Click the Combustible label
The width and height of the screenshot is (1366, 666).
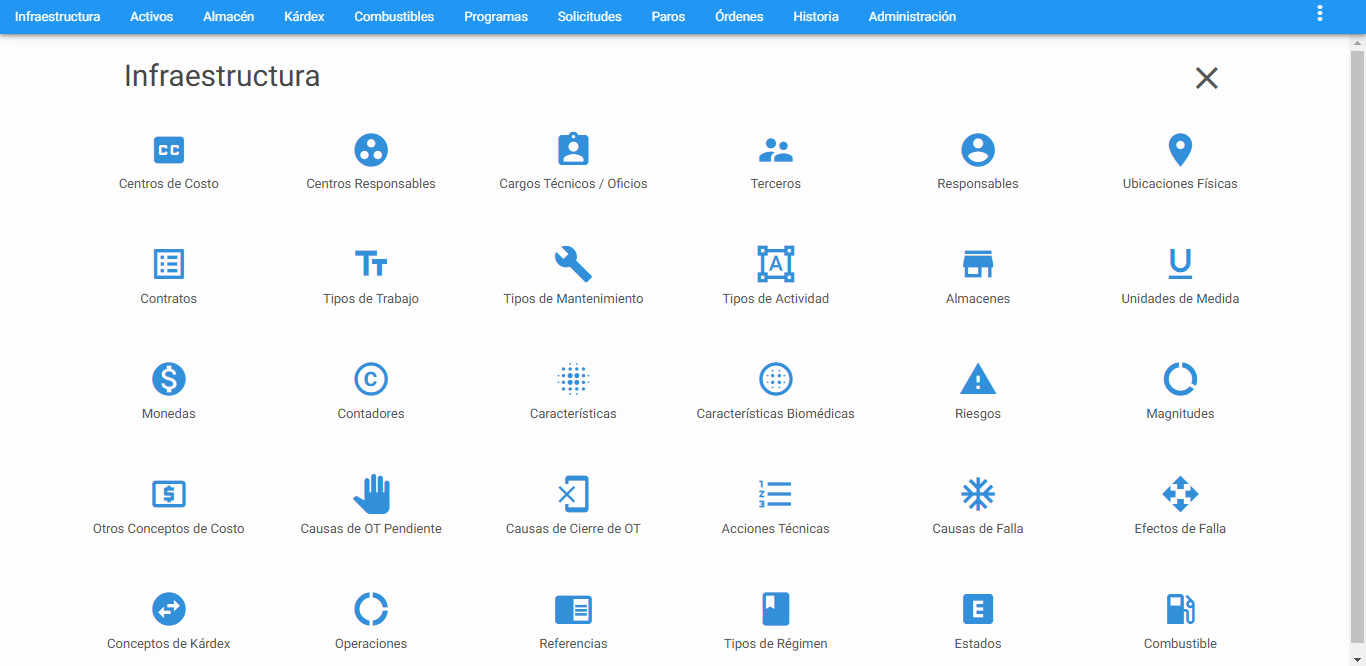coord(1180,644)
